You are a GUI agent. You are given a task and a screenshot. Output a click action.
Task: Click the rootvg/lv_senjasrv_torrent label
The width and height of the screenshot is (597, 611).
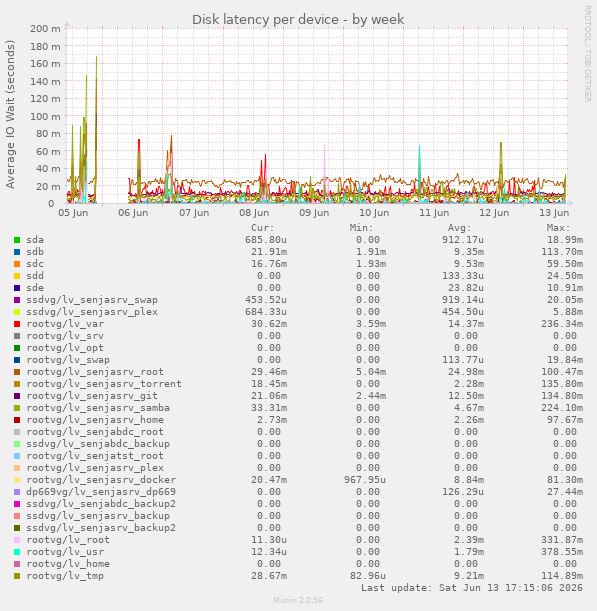[104, 384]
